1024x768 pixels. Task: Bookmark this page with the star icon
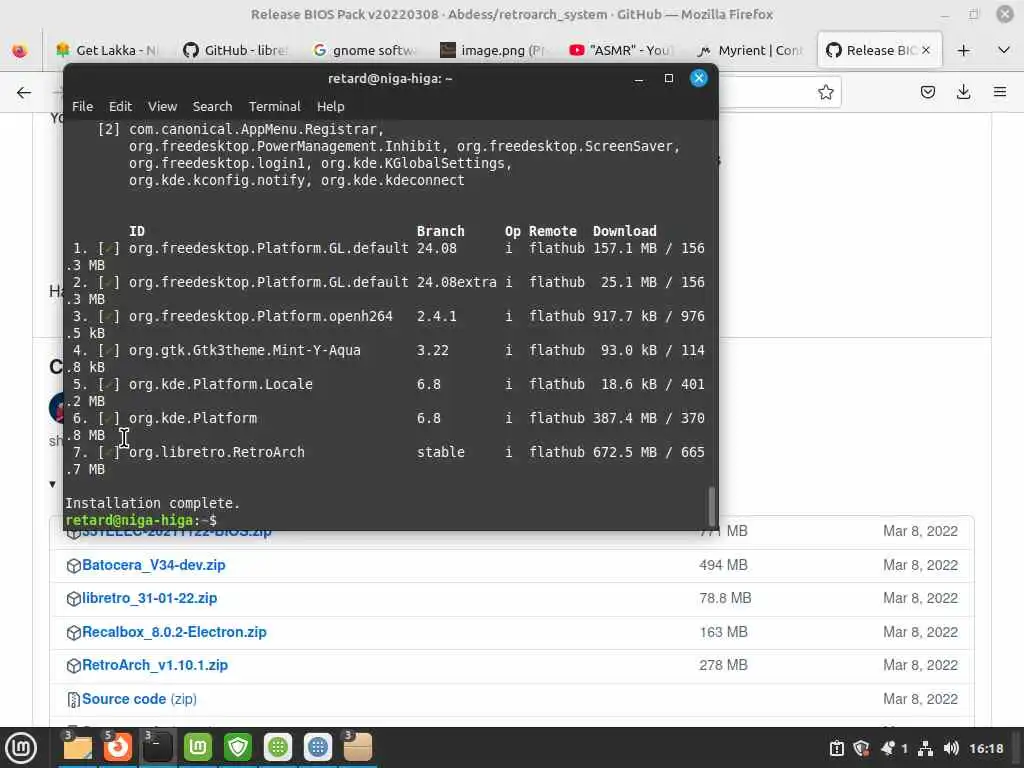(x=825, y=92)
